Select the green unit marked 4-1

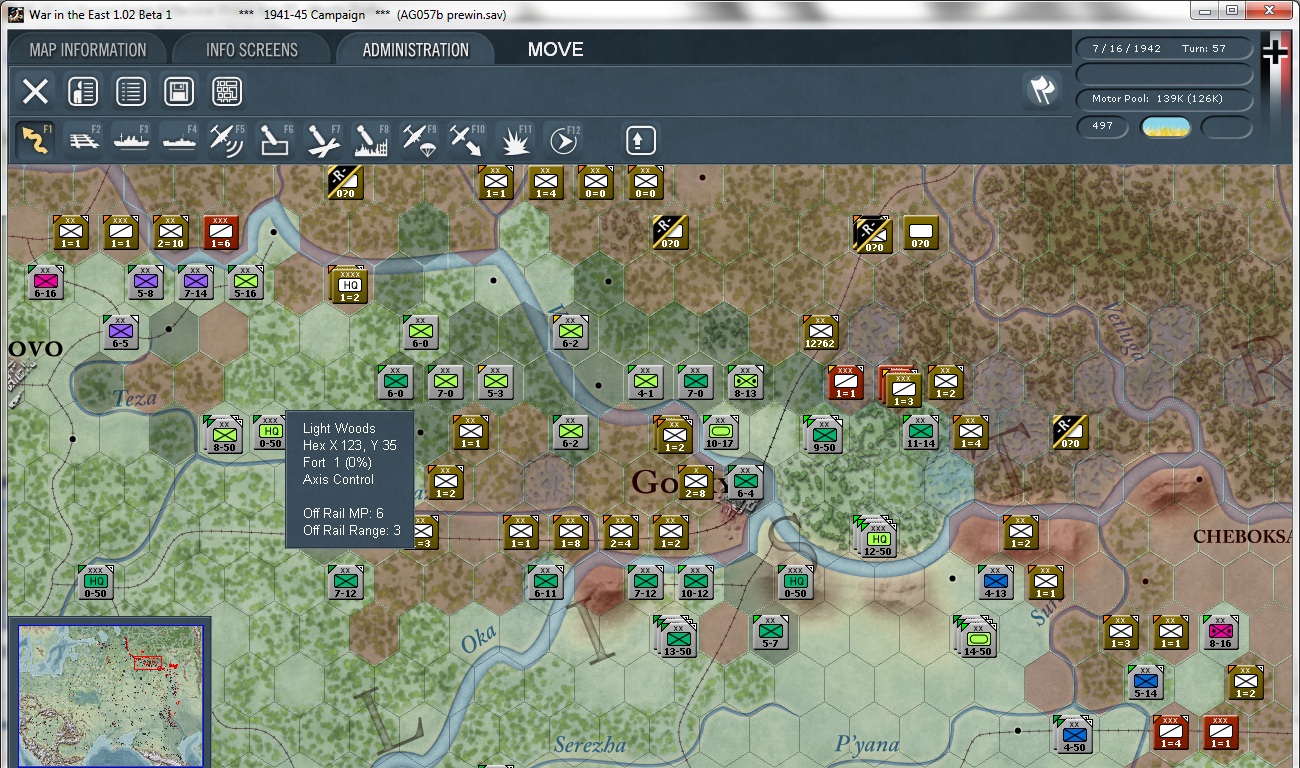645,383
